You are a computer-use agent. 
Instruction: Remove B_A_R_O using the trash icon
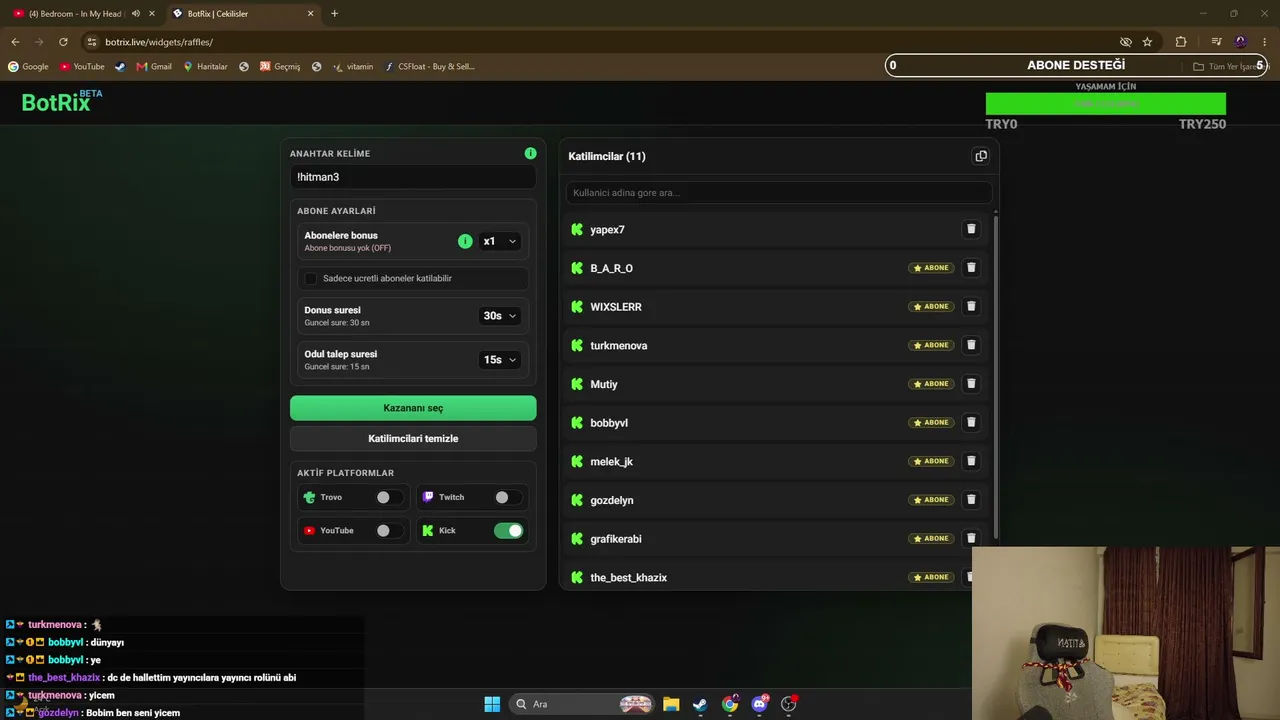(x=970, y=268)
